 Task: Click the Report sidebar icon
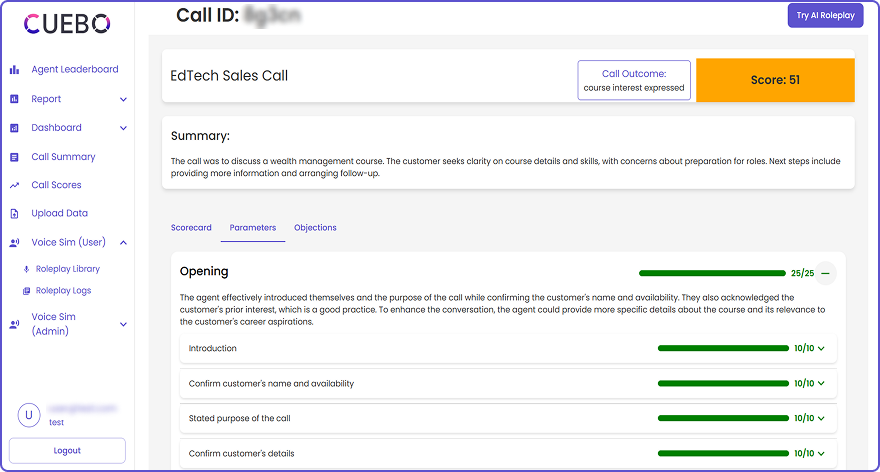tap(15, 99)
